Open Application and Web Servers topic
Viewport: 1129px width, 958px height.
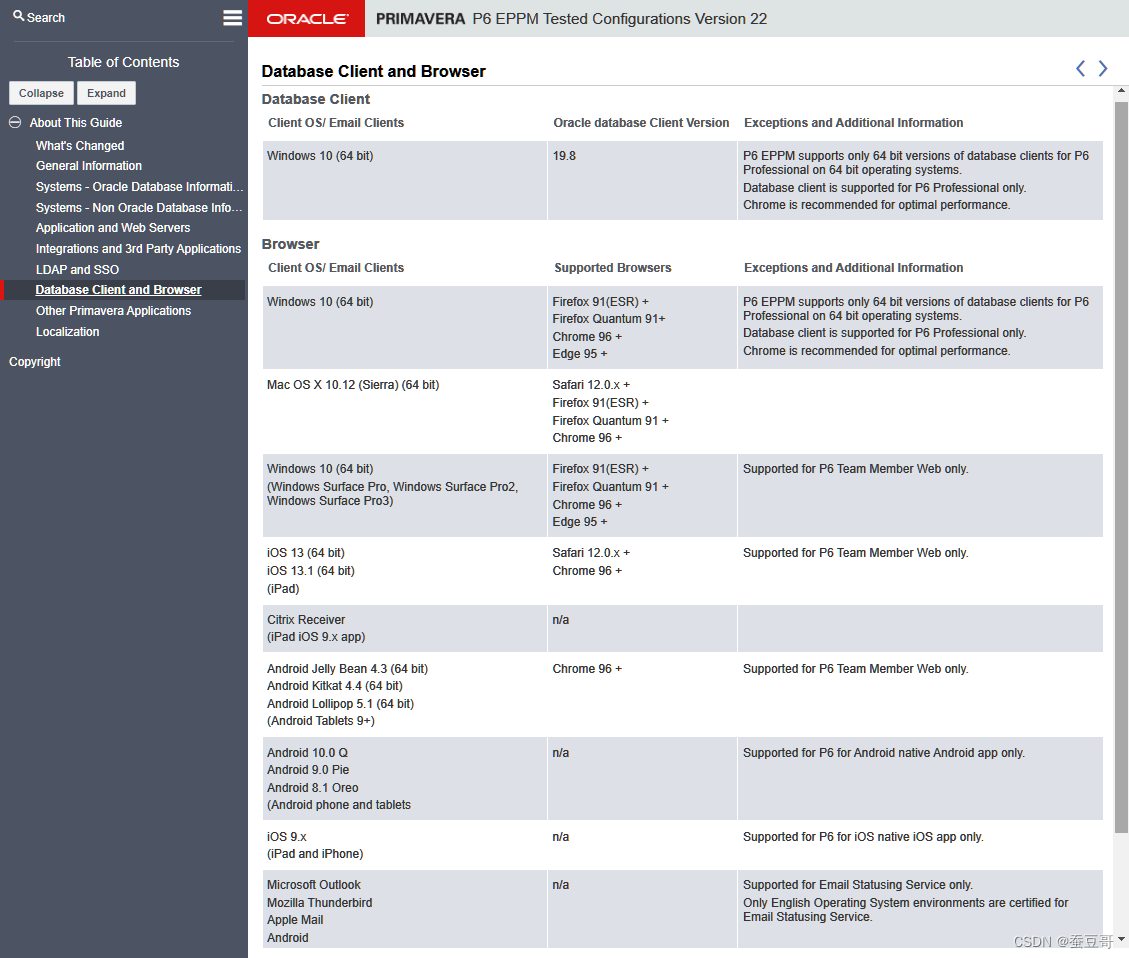[x=113, y=227]
